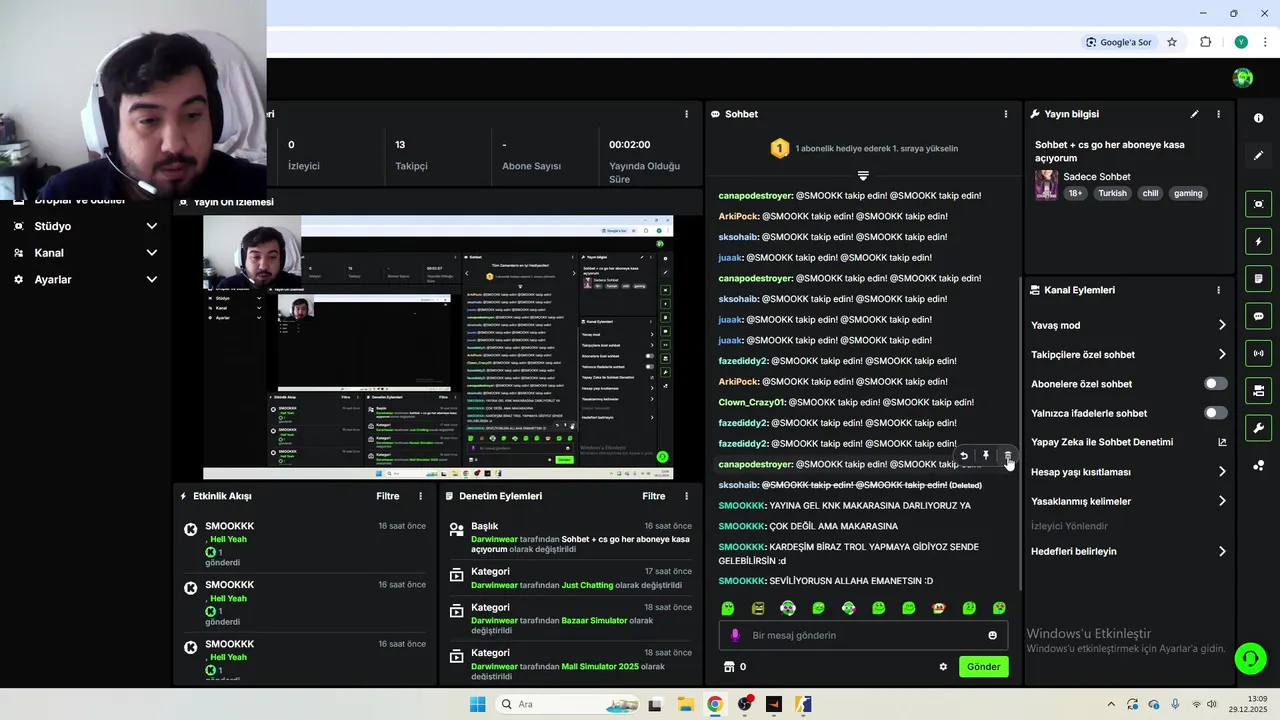Toggle the wrench stream info sidebar icon
Screen dimensions: 1280x720
coord(1258,428)
